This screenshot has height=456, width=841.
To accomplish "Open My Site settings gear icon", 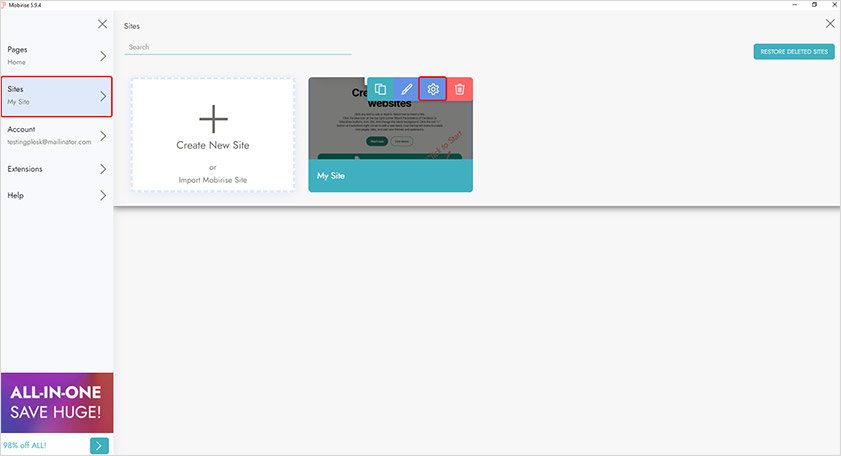I will 433,89.
